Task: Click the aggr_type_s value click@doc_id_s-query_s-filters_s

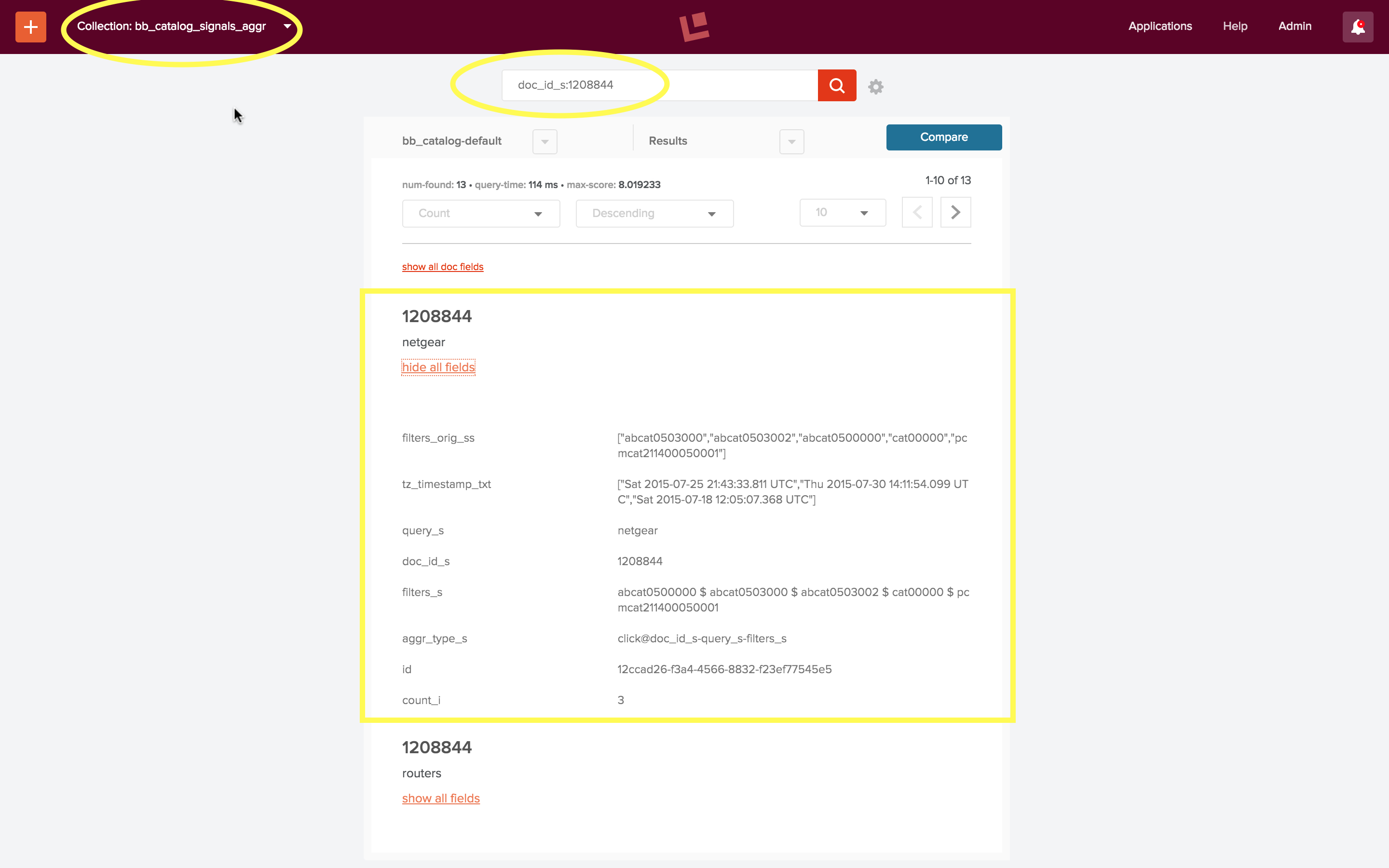Action: pos(702,638)
